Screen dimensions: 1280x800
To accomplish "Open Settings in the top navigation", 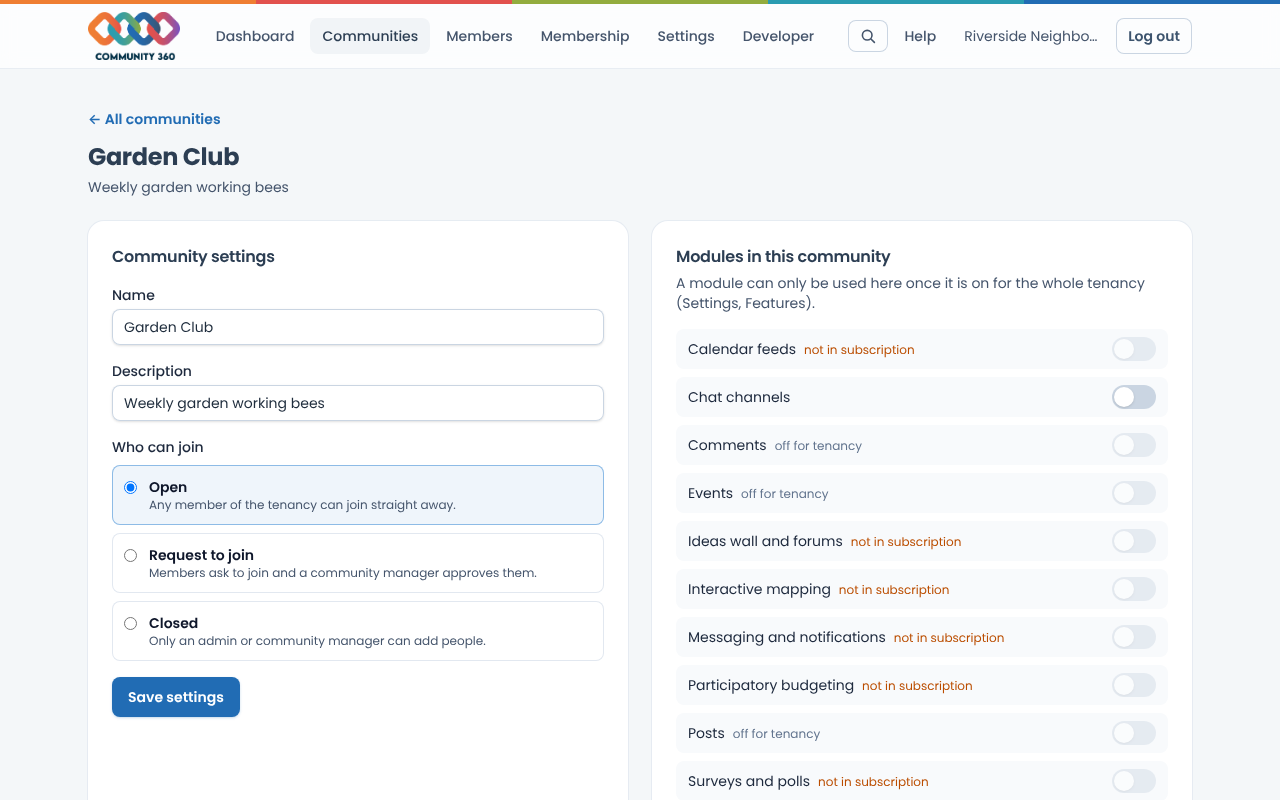I will (686, 36).
